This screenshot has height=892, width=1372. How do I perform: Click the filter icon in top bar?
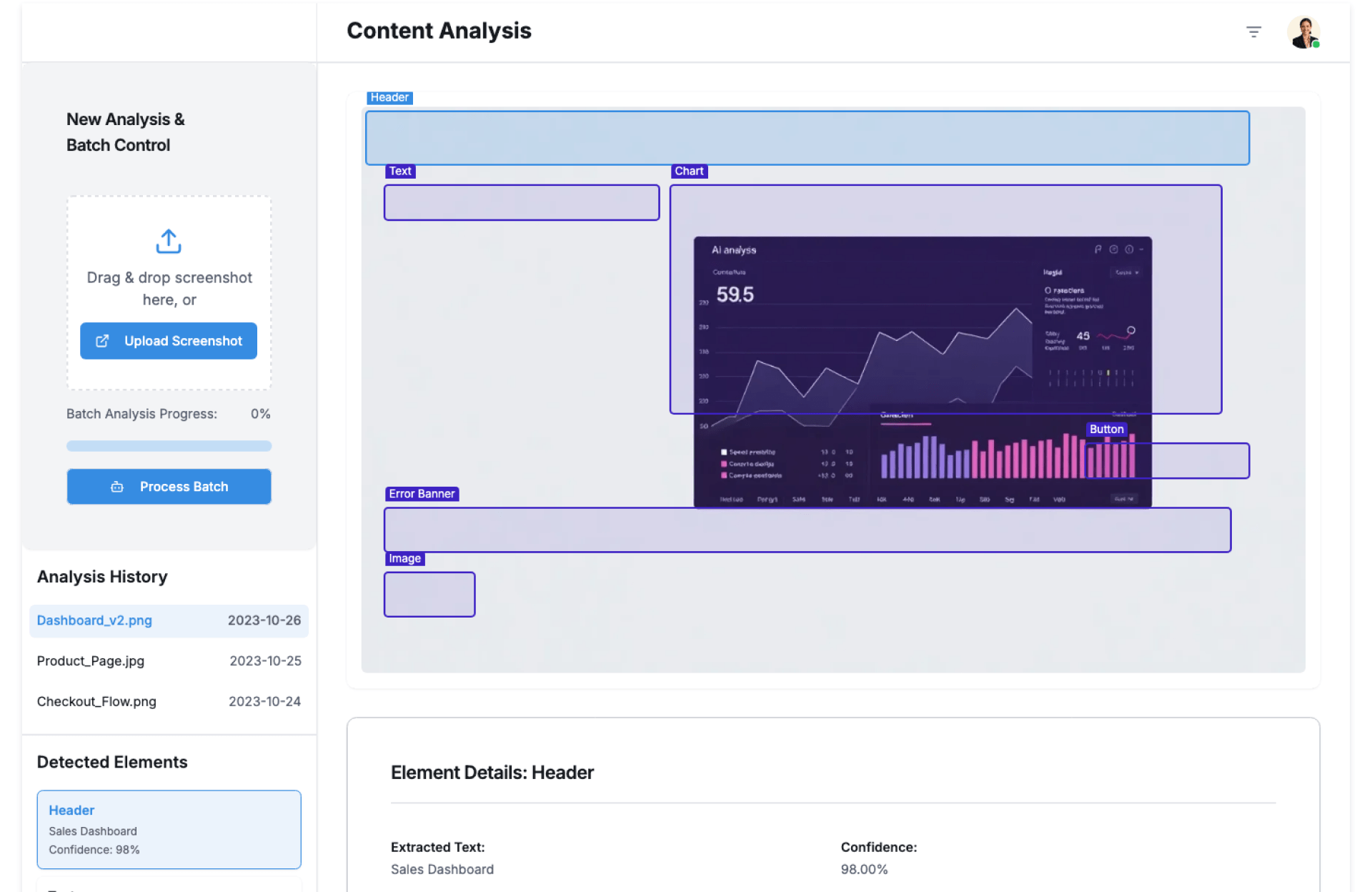click(1253, 31)
